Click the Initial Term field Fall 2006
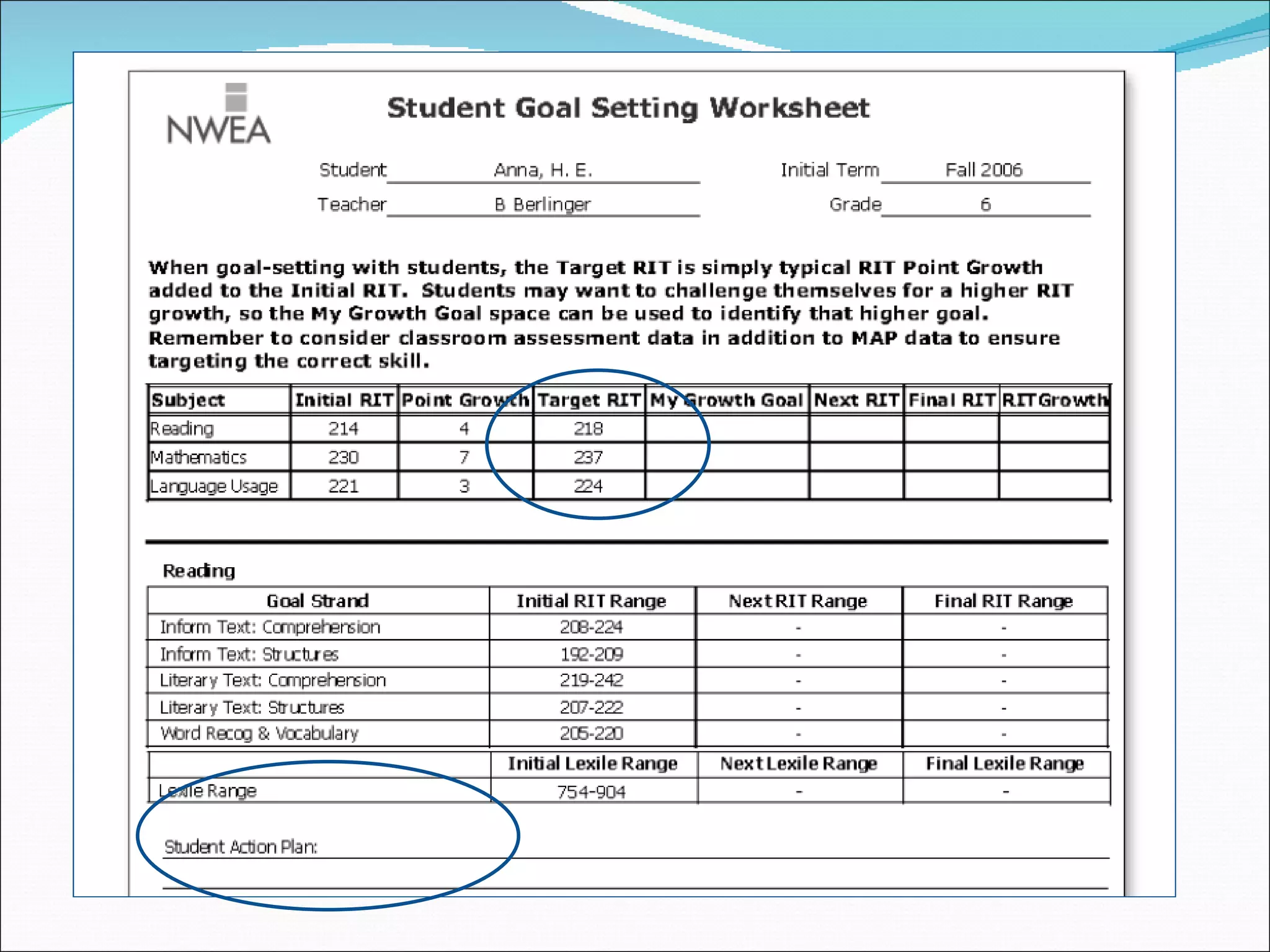The height and width of the screenshot is (952, 1270). tap(984, 170)
